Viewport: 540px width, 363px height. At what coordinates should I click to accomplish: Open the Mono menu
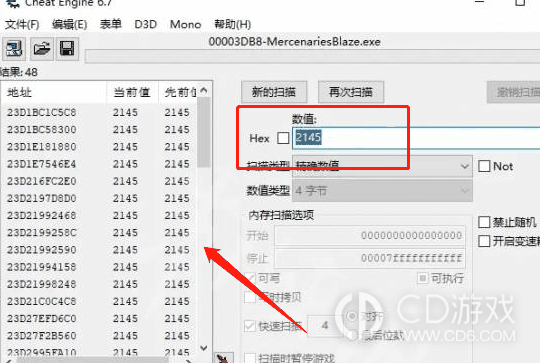185,24
